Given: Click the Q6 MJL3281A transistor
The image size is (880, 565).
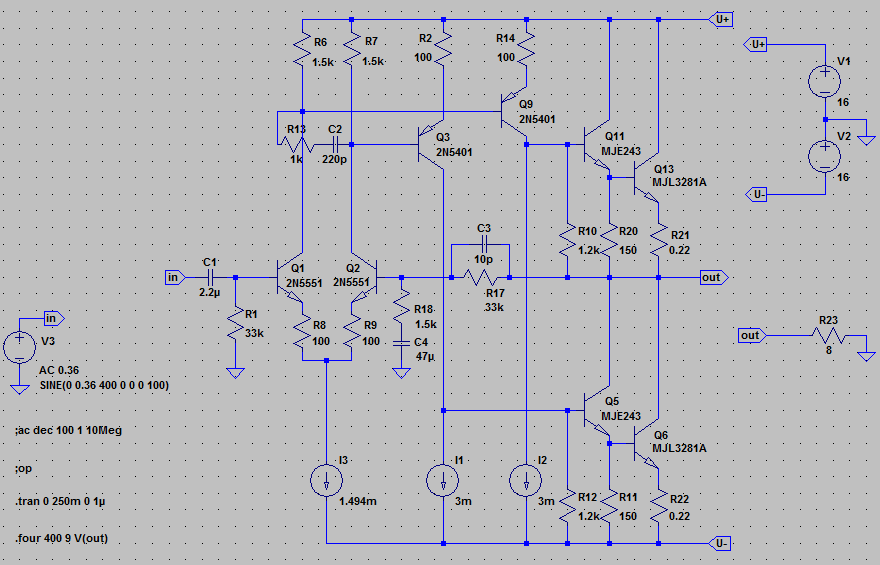Looking at the screenshot, I should click(x=645, y=443).
